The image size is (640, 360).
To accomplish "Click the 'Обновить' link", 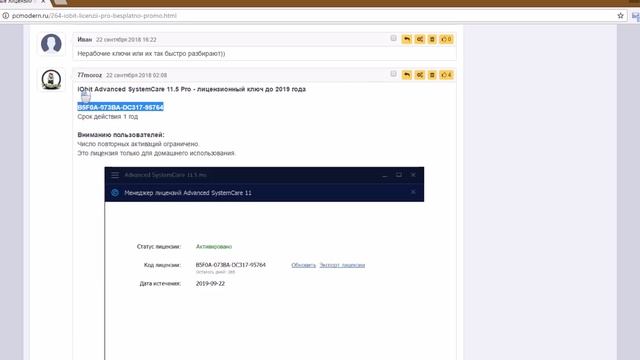I will [303, 265].
